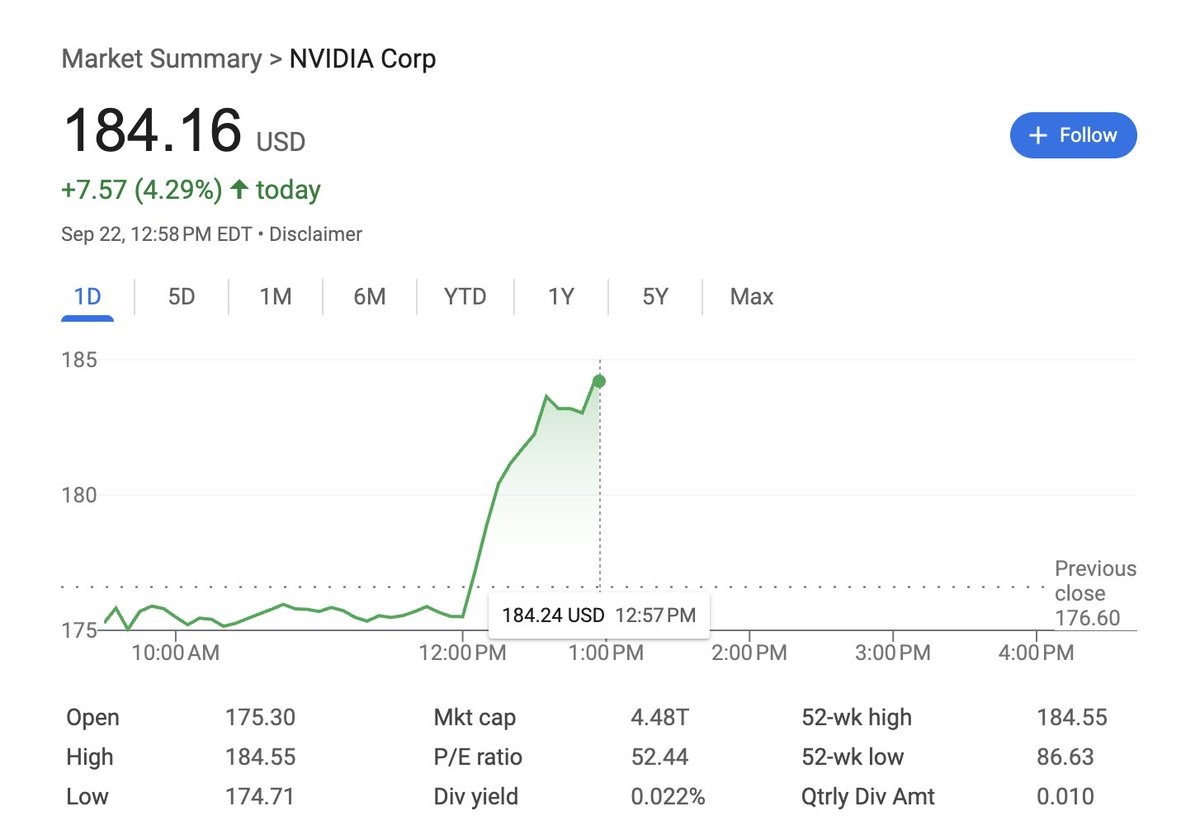Screen dimensions: 1200x830
Task: Click the green up arrow icon
Action: coord(239,190)
